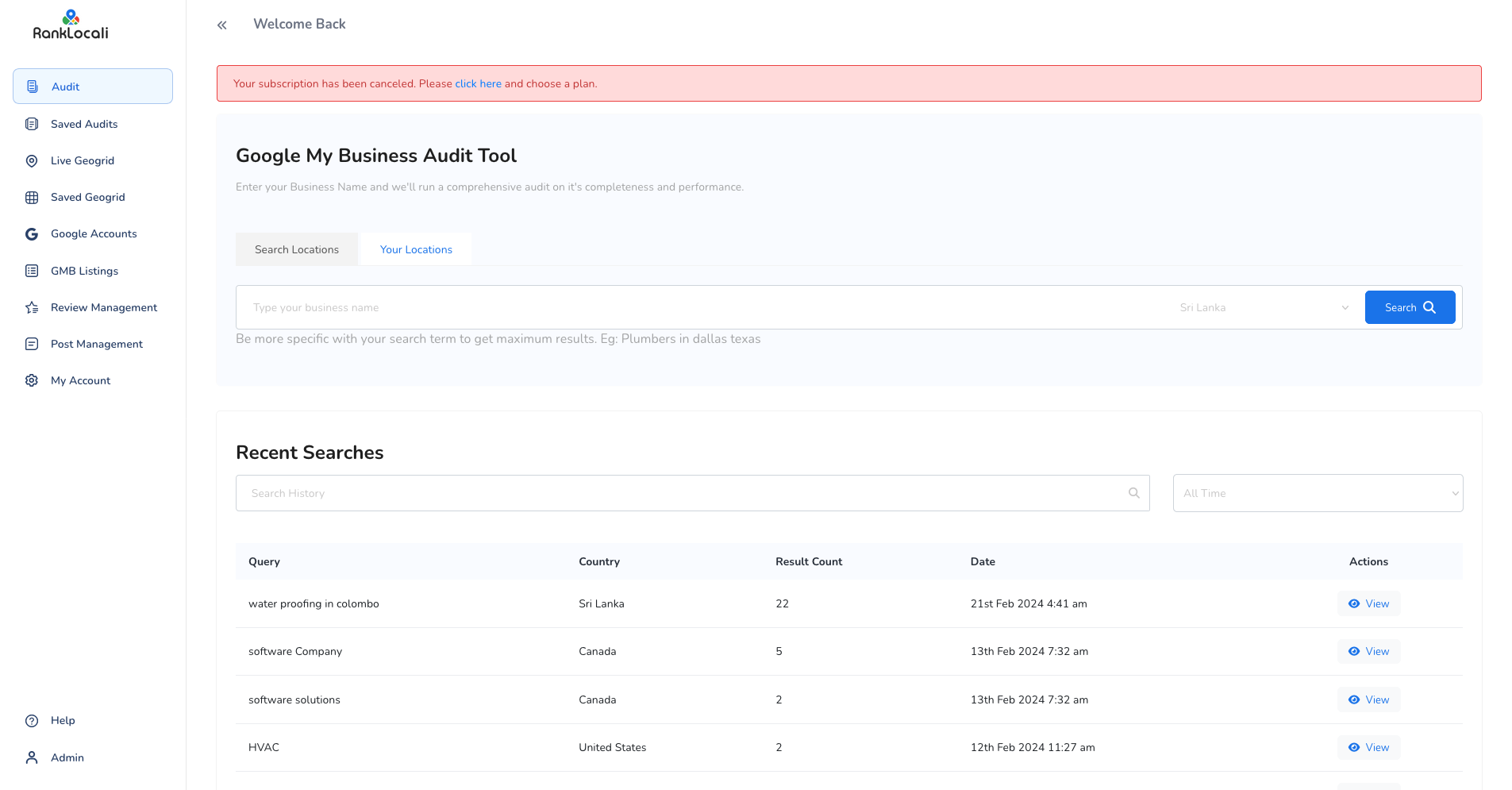Click the My Account settings gear

31,380
